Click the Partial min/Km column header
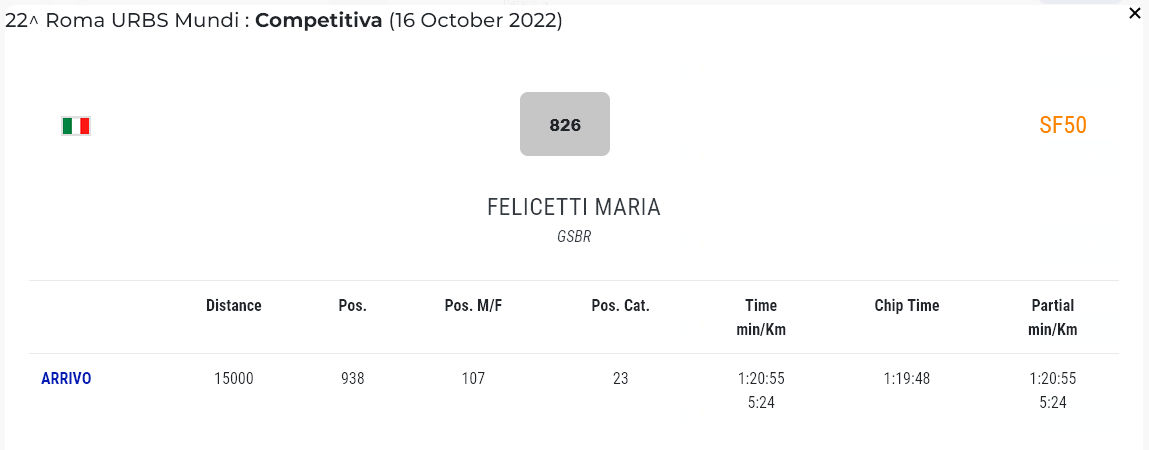1149x450 pixels. [x=1052, y=317]
